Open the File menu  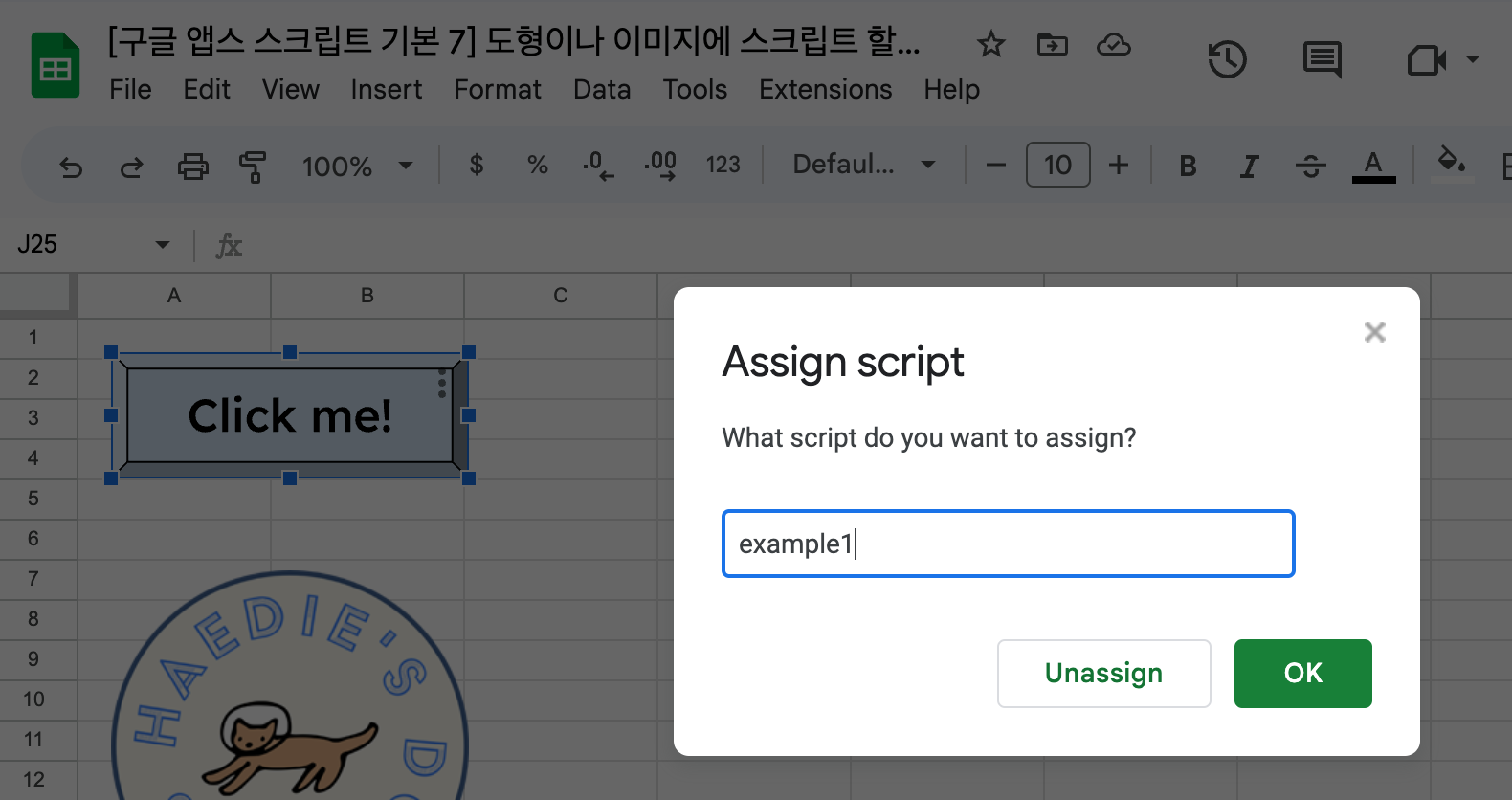(x=130, y=89)
